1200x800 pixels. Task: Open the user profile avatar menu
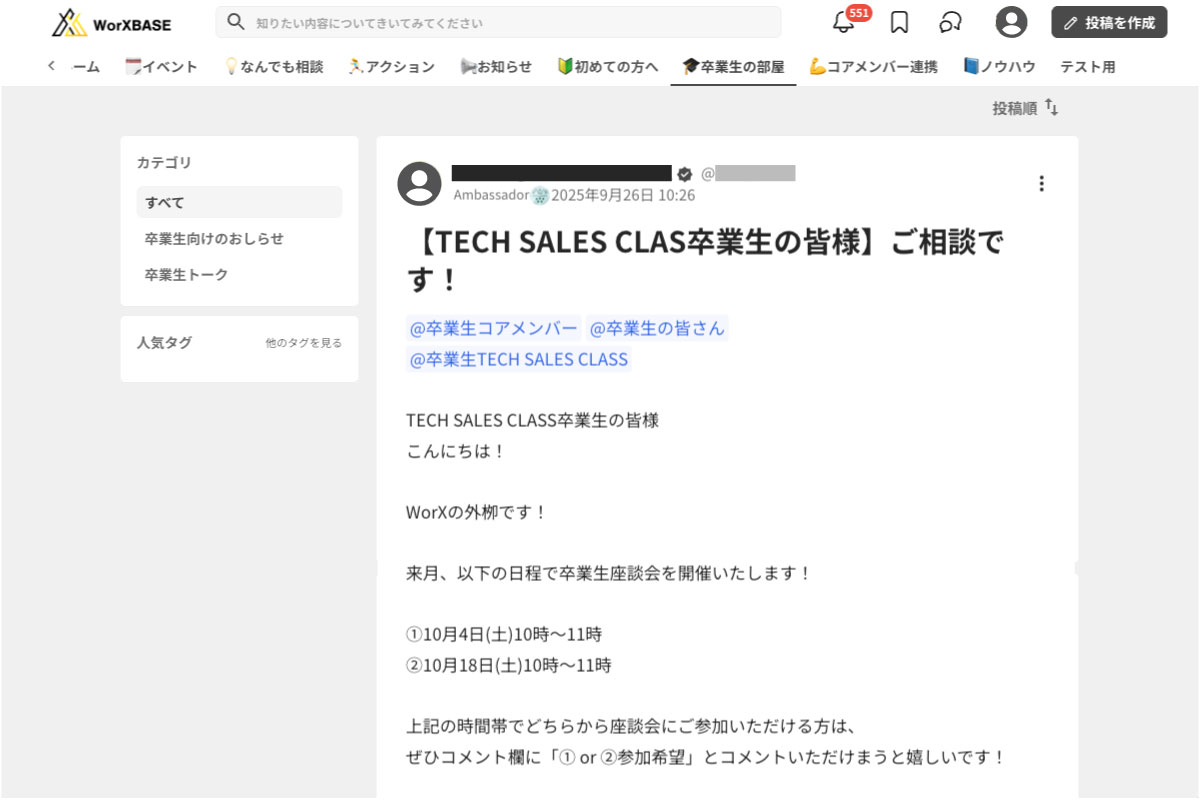[x=1011, y=23]
